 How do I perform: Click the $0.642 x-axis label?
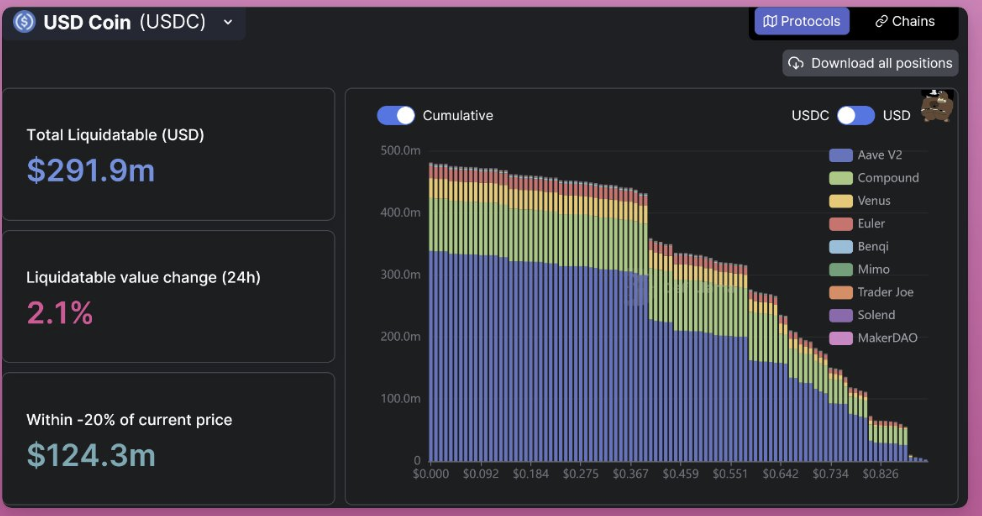tap(780, 474)
